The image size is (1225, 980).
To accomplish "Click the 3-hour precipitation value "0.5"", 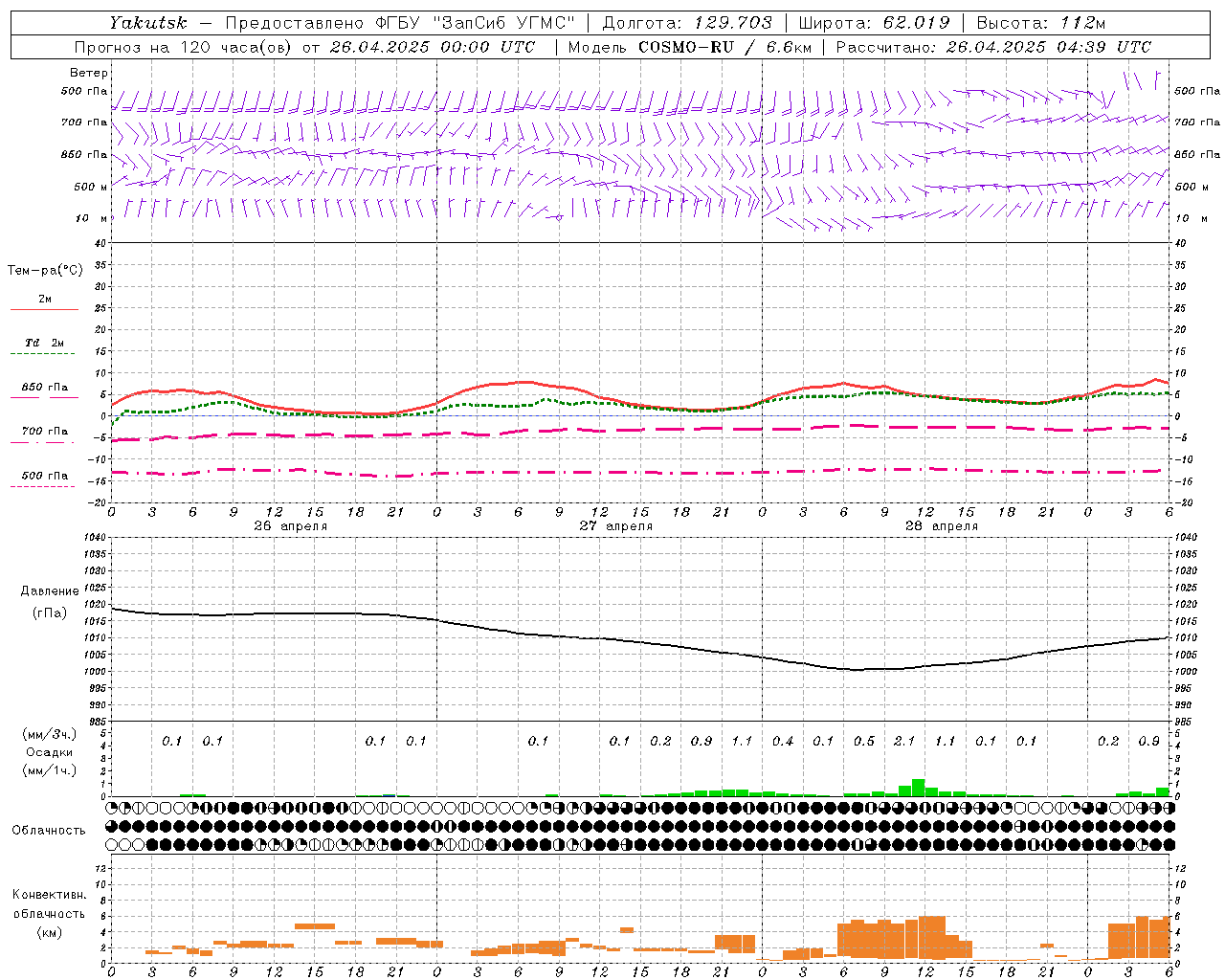I will (x=864, y=742).
